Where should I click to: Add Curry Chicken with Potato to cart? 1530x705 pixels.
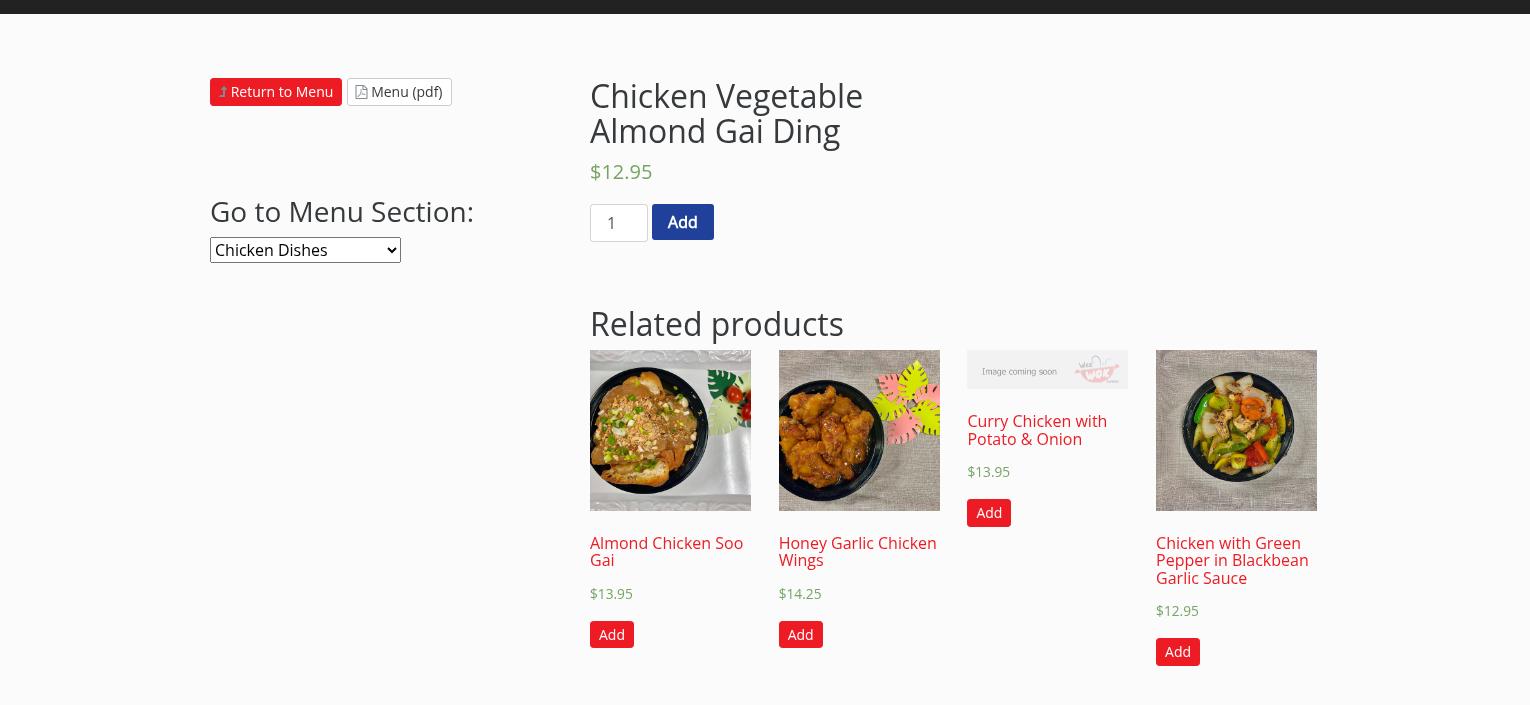click(x=988, y=513)
